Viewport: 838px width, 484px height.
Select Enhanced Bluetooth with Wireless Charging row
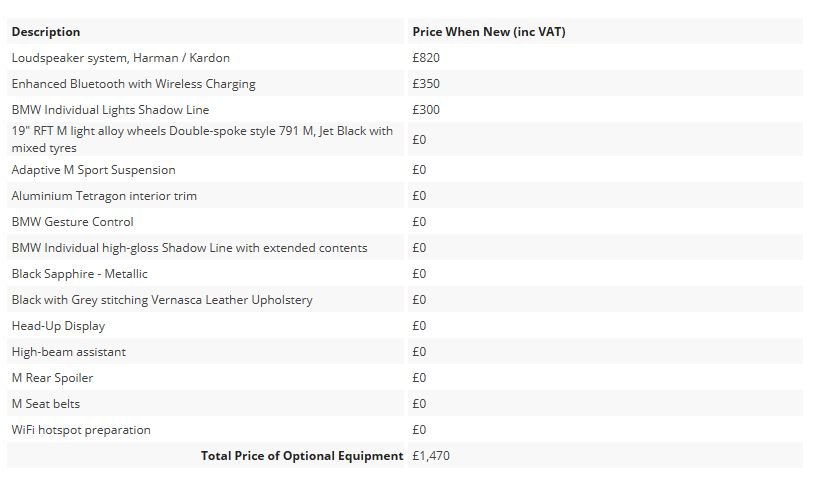point(405,84)
